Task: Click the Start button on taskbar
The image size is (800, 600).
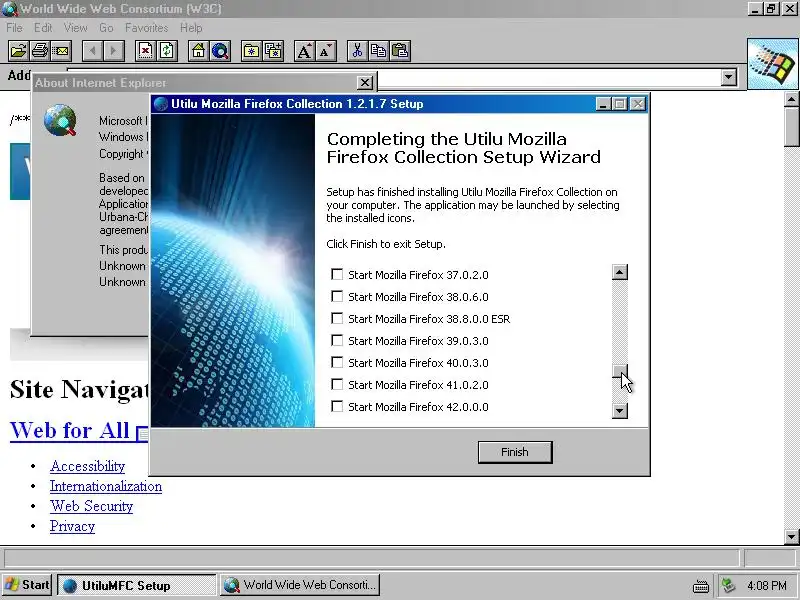Action: tap(27, 585)
